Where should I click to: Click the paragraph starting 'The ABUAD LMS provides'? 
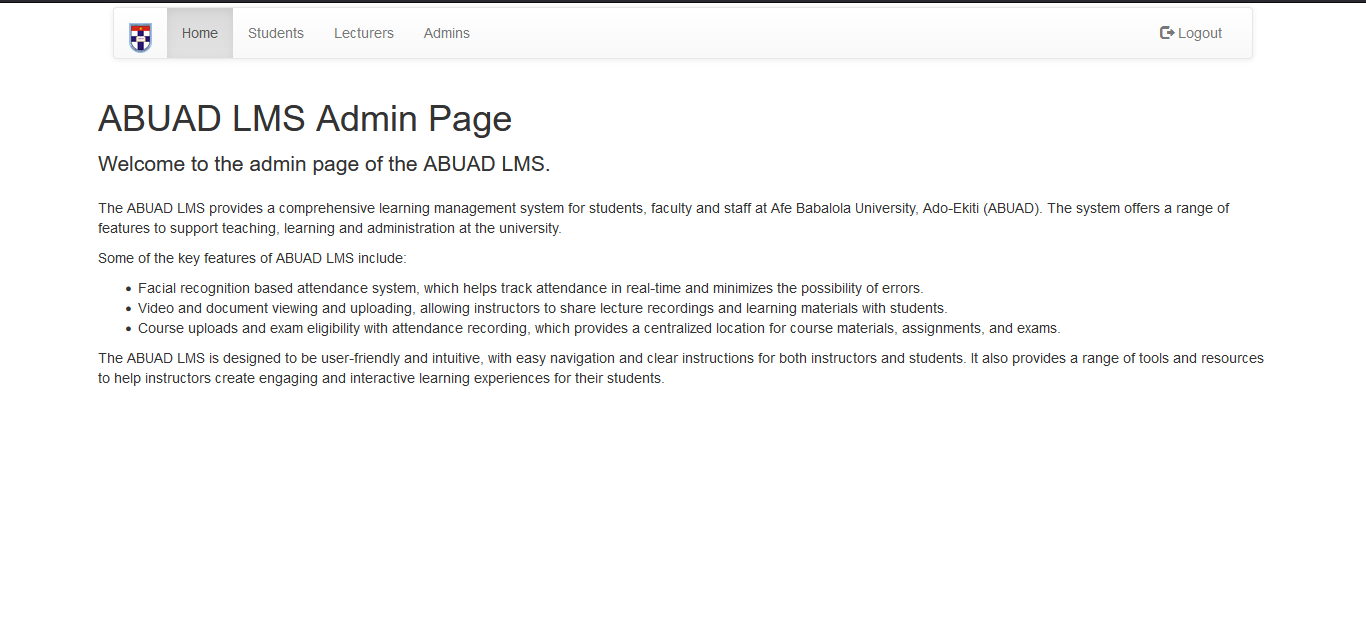[x=664, y=218]
